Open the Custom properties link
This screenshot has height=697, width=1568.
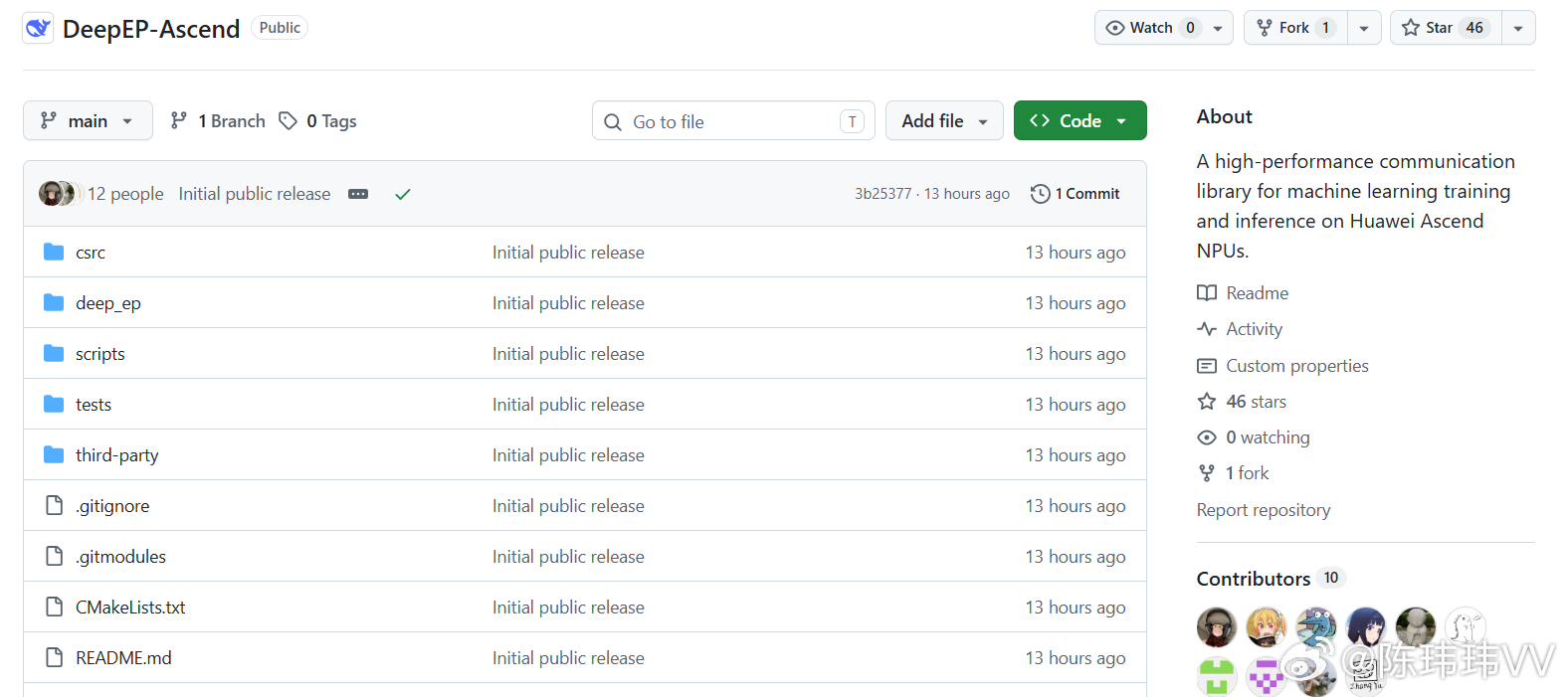click(1297, 366)
